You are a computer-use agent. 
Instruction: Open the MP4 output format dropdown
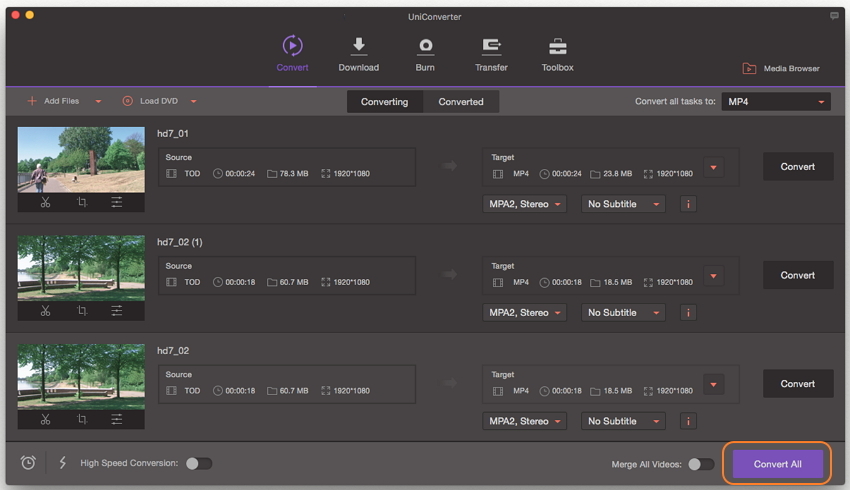tap(776, 102)
